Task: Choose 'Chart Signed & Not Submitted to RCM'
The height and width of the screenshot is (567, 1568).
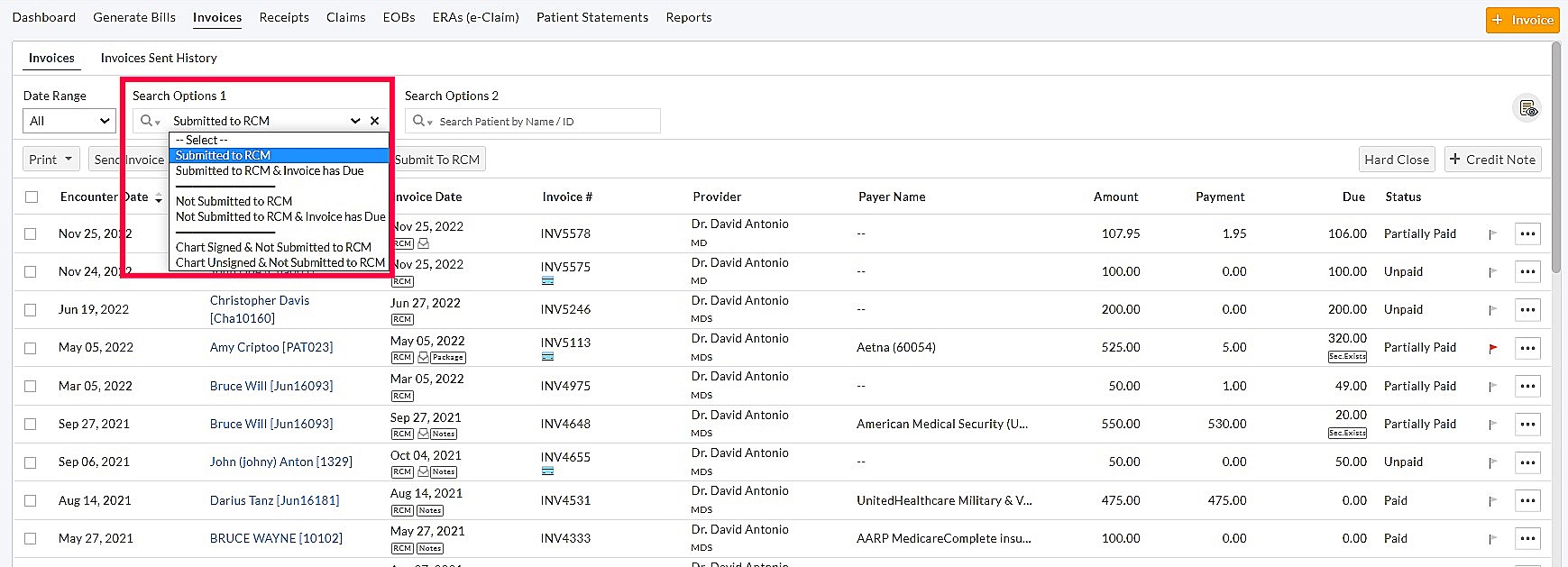Action: [x=279, y=247]
